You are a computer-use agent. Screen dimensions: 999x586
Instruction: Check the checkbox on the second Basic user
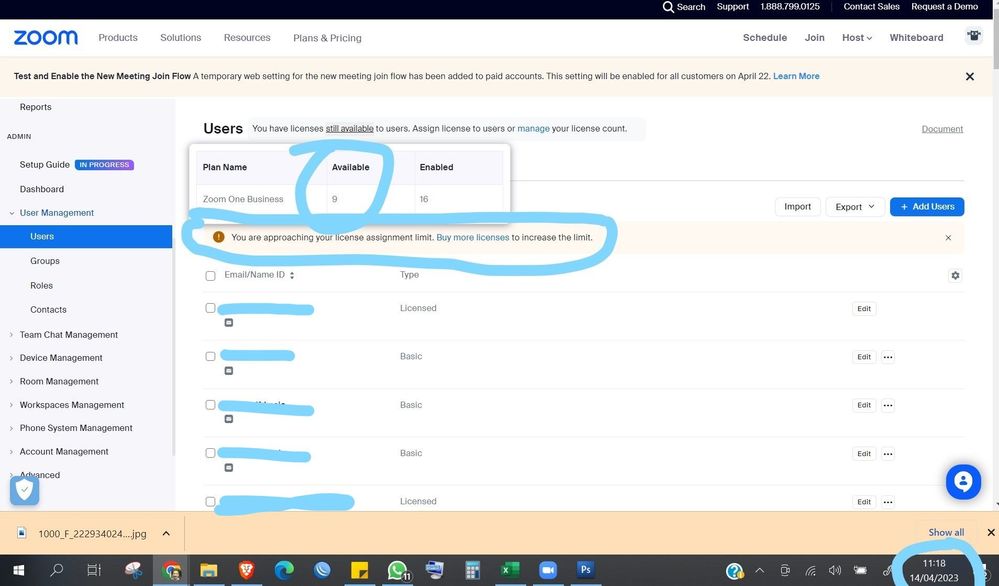(x=210, y=404)
